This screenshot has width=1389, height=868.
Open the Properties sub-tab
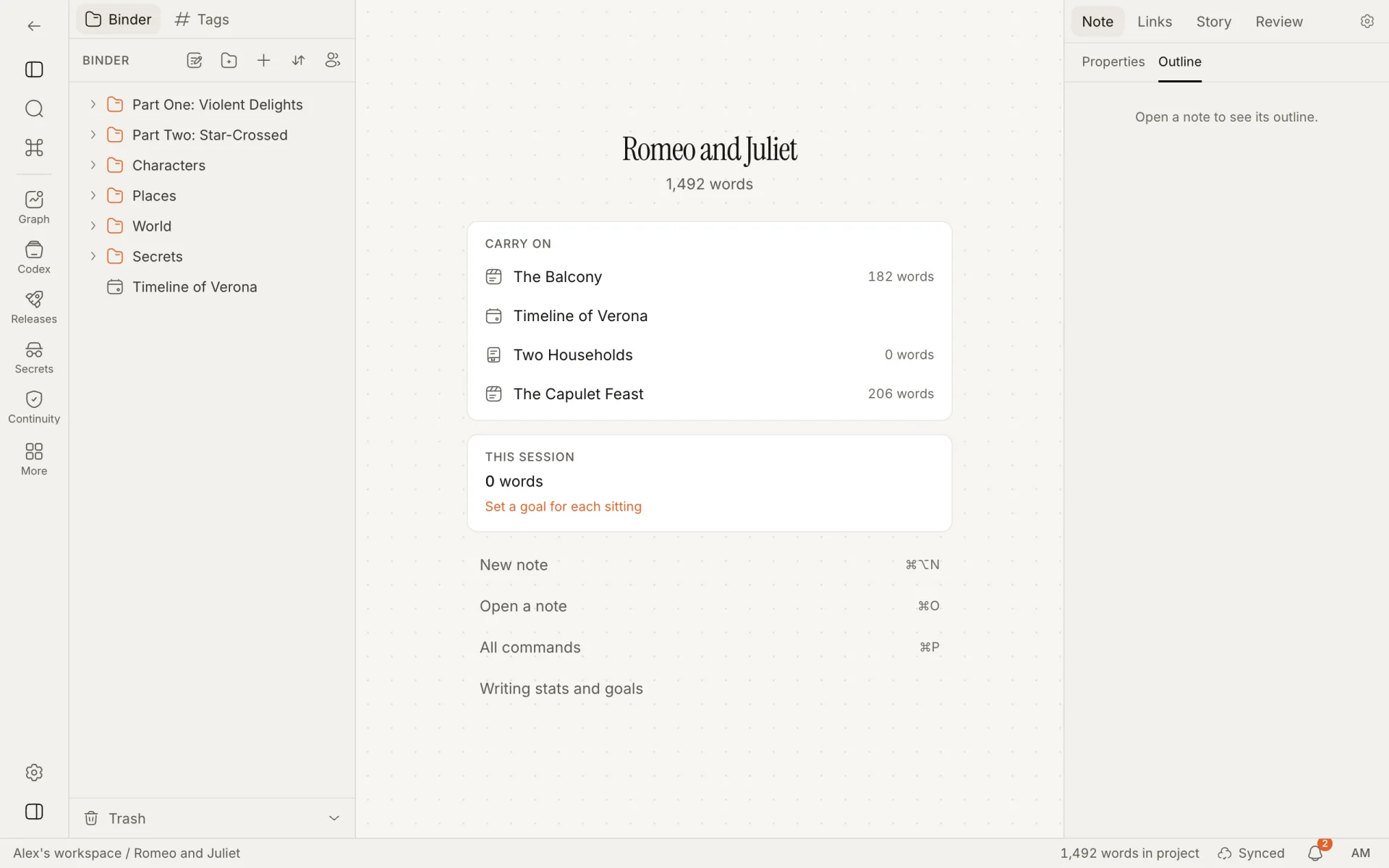point(1113,61)
